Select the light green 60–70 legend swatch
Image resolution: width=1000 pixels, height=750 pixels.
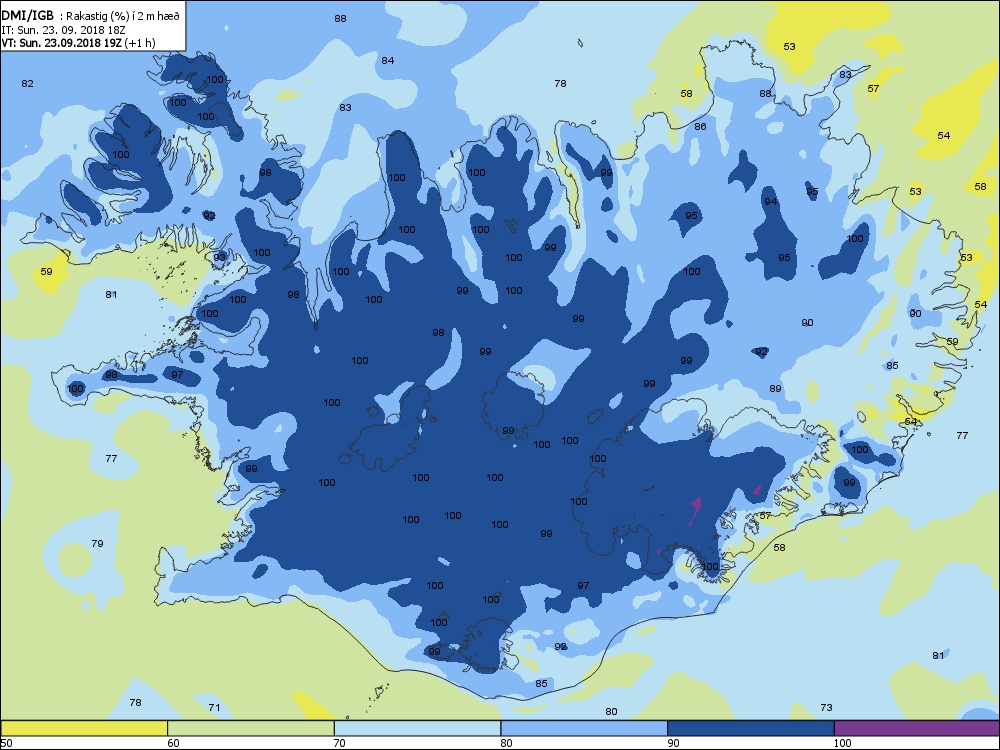click(x=251, y=728)
